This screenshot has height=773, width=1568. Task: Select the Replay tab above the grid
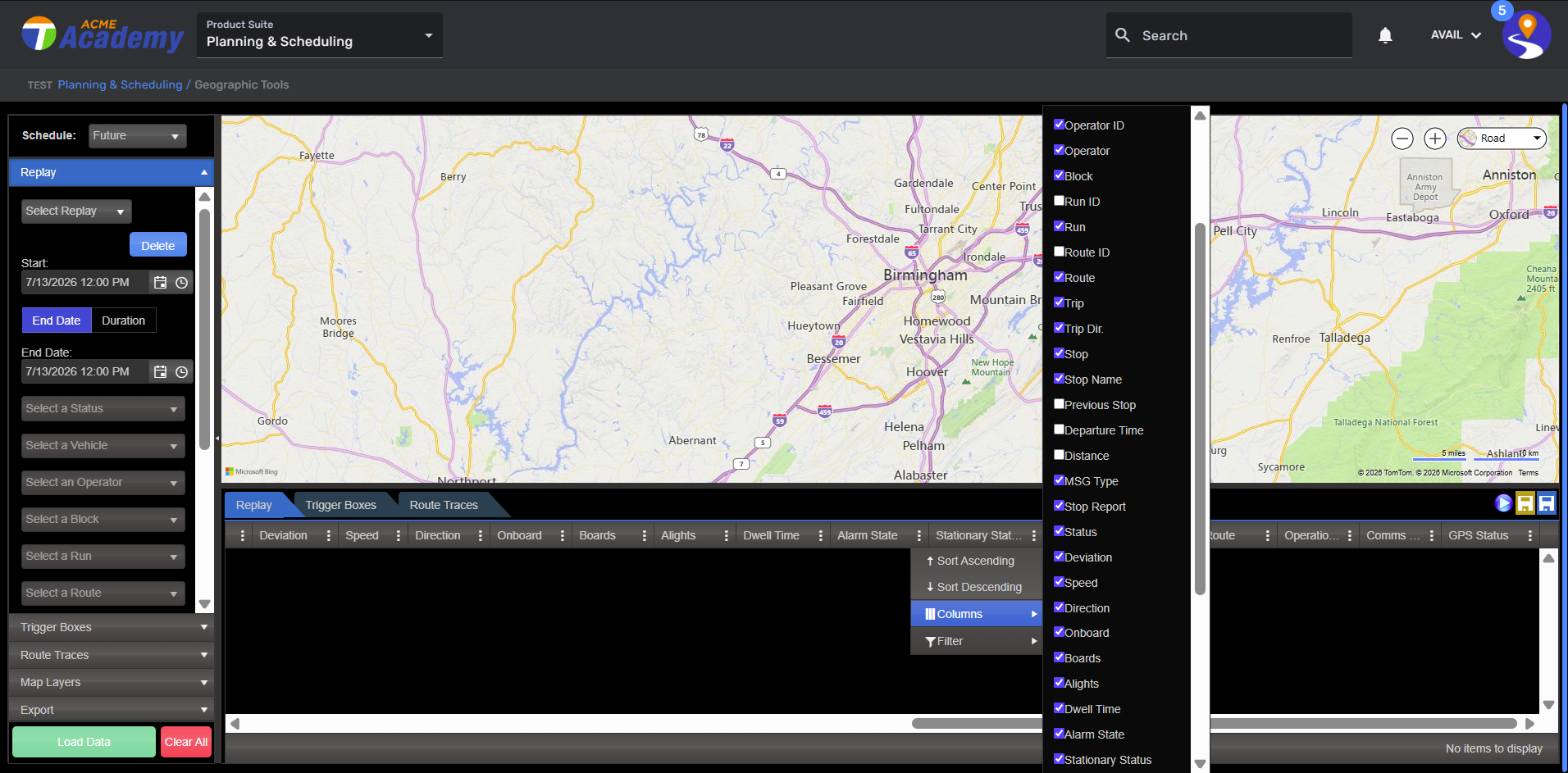pos(254,505)
